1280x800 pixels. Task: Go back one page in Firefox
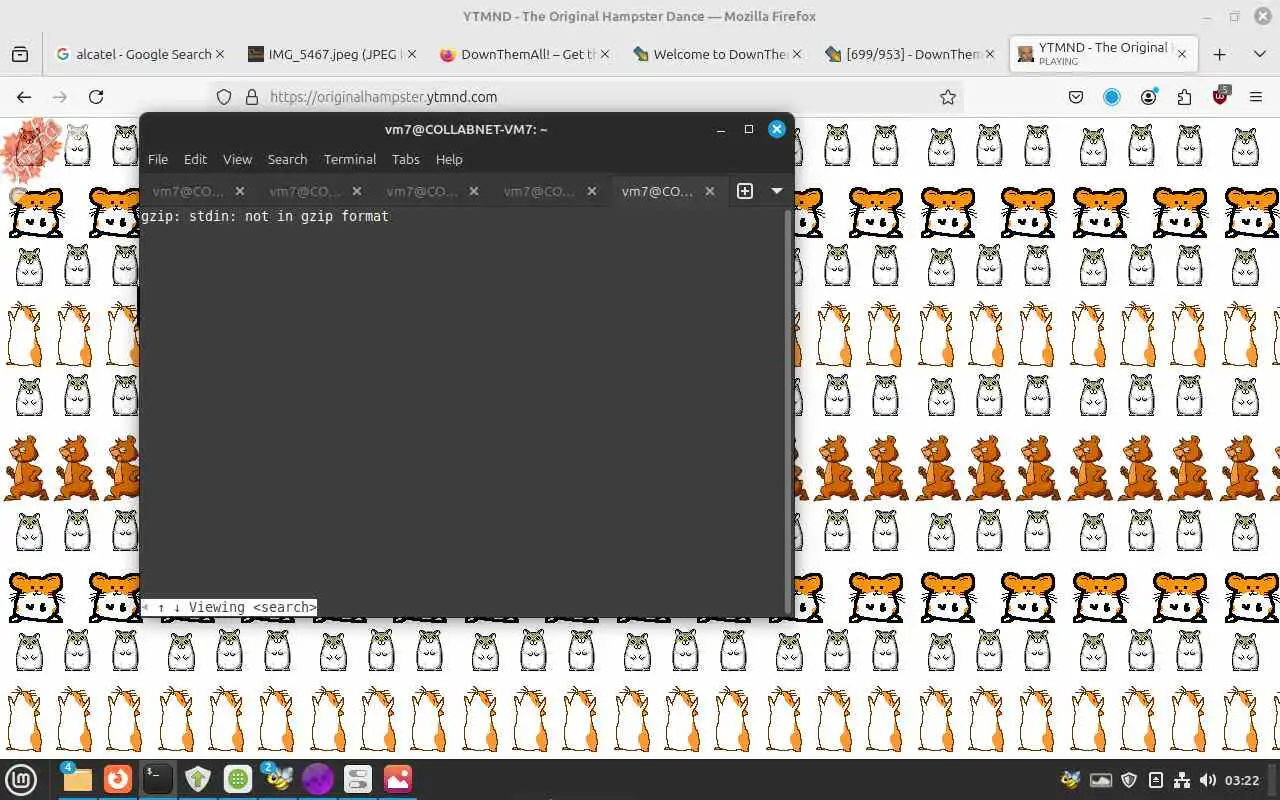(x=24, y=97)
